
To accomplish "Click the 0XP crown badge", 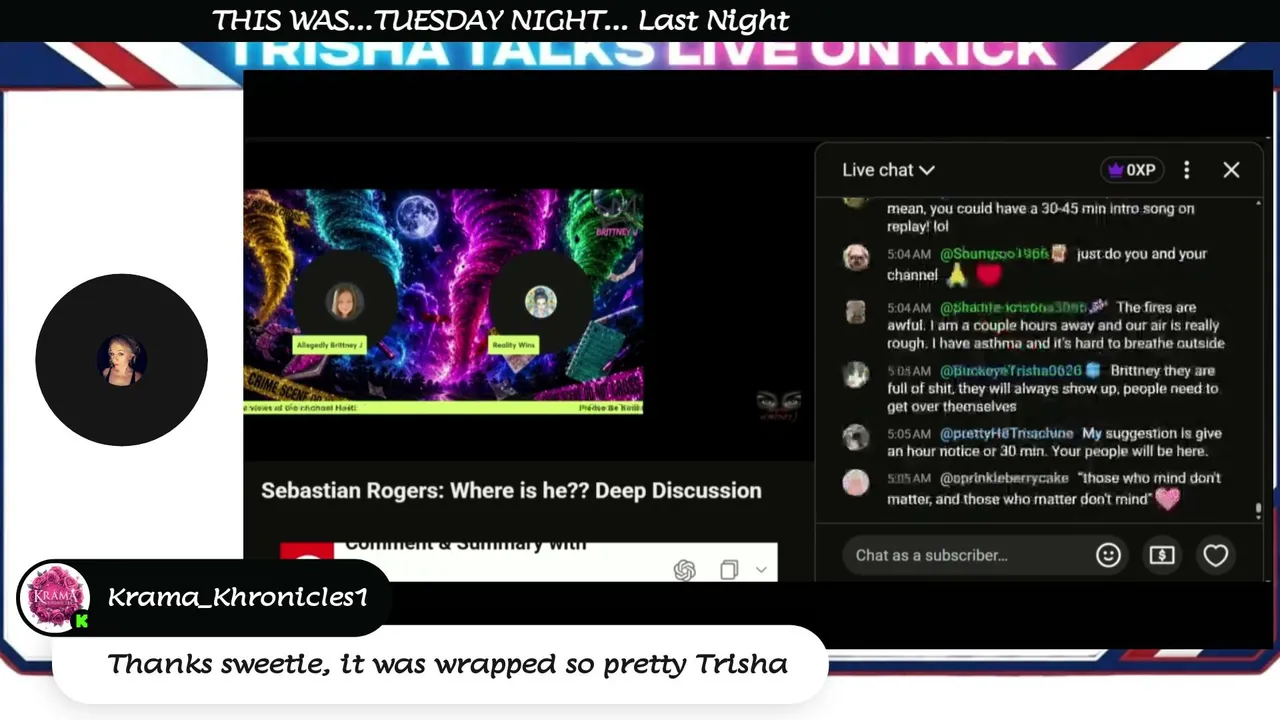I will tap(1131, 170).
